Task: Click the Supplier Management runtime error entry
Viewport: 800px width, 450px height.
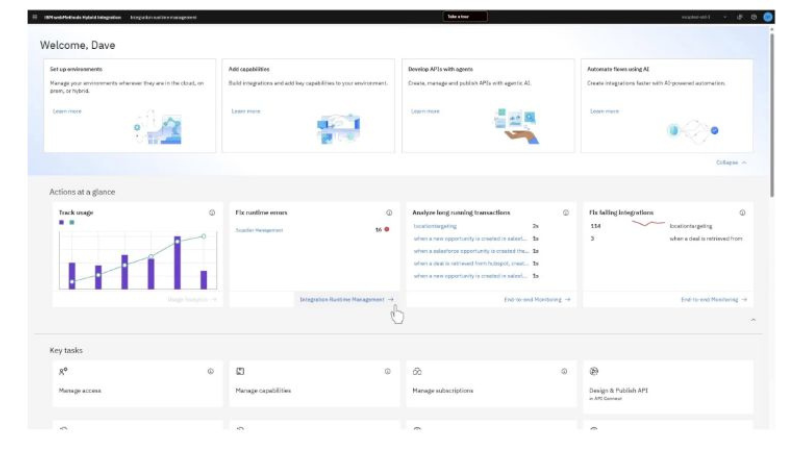Action: coord(259,230)
